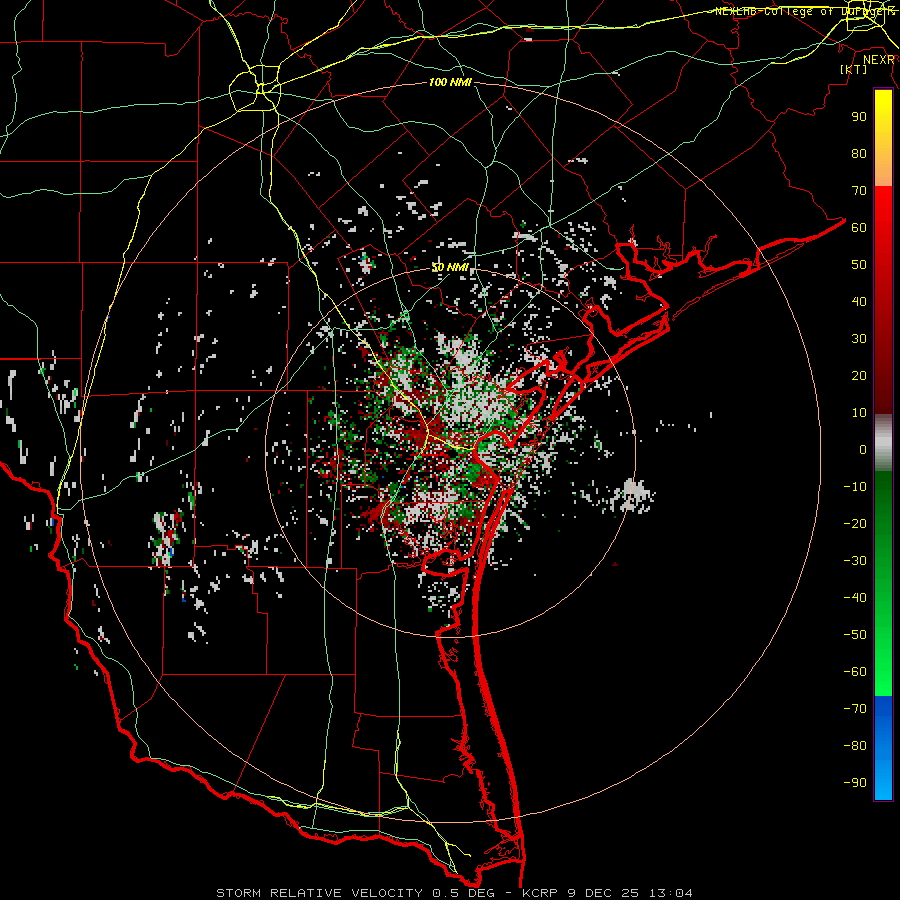Click the 50 NMI range ring label
The image size is (900, 900).
451,267
